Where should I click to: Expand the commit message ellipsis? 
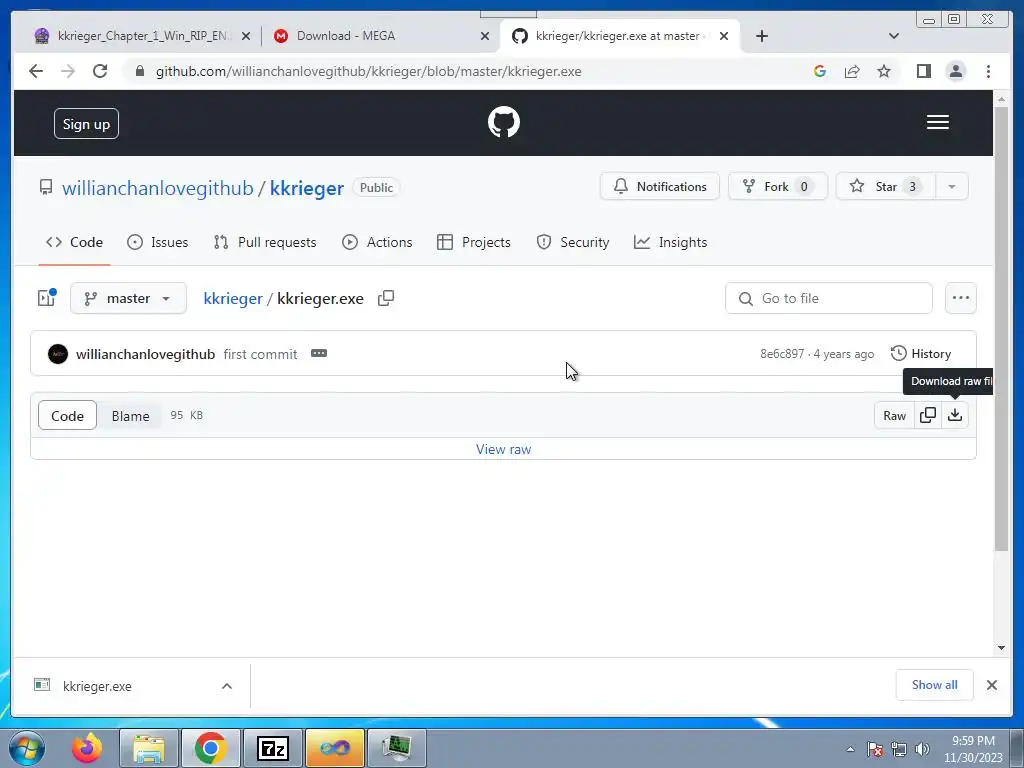click(x=319, y=353)
